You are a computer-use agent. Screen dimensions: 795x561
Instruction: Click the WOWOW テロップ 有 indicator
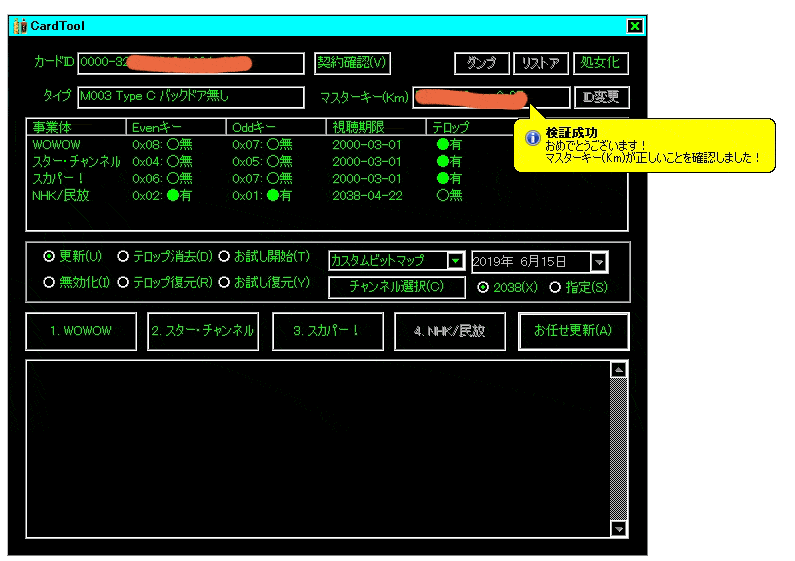click(449, 145)
